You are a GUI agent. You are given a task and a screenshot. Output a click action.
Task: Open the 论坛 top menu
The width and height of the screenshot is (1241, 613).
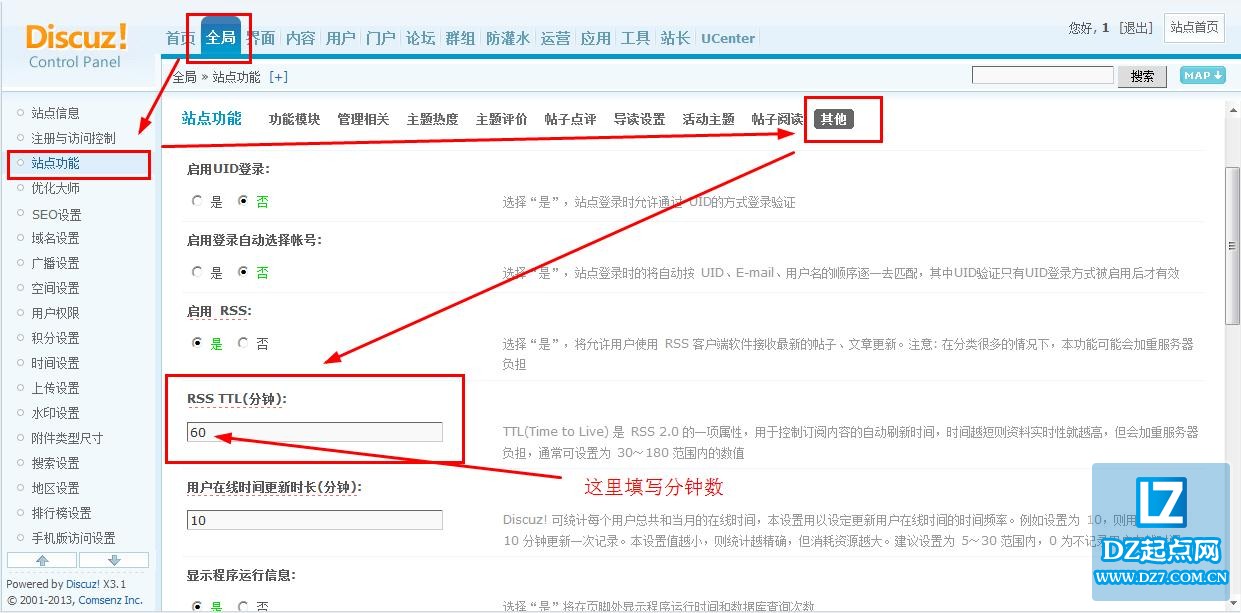[421, 38]
